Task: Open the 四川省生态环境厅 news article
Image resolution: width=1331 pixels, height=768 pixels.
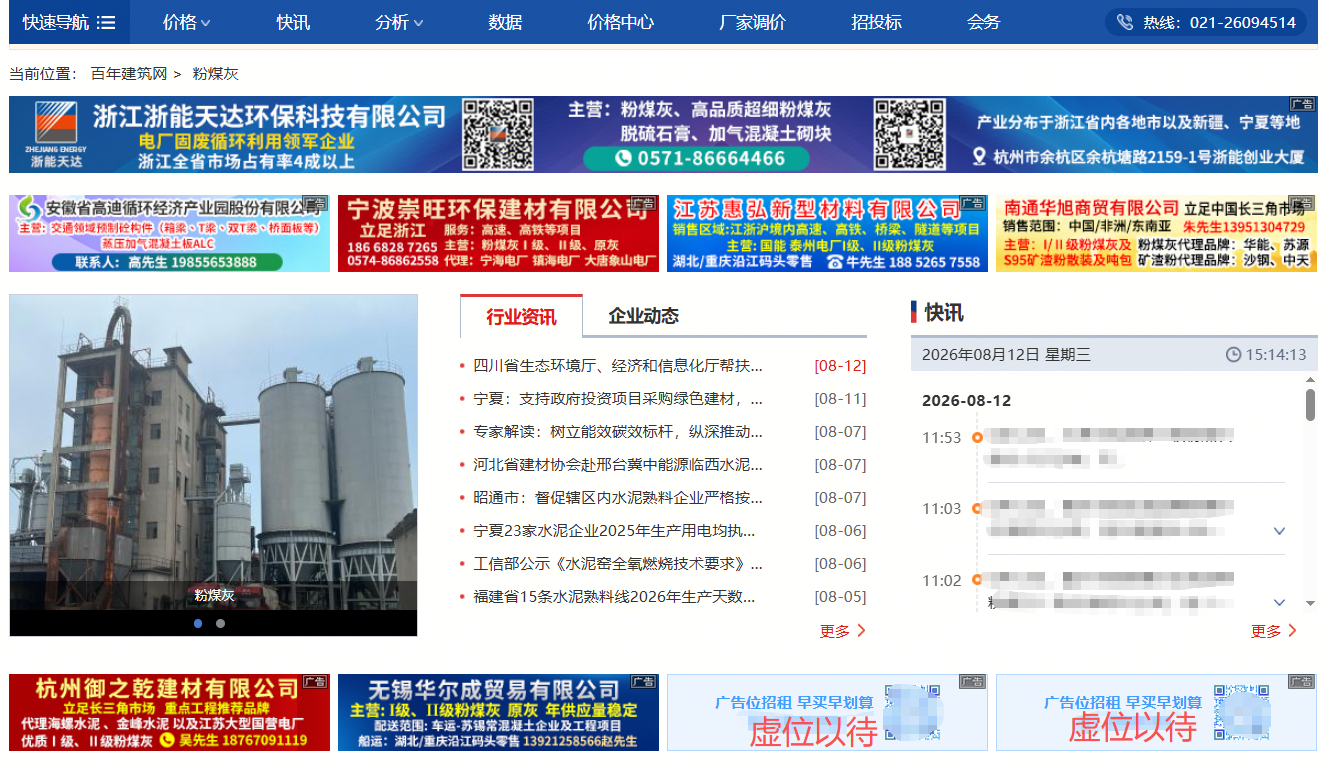Action: 618,366
